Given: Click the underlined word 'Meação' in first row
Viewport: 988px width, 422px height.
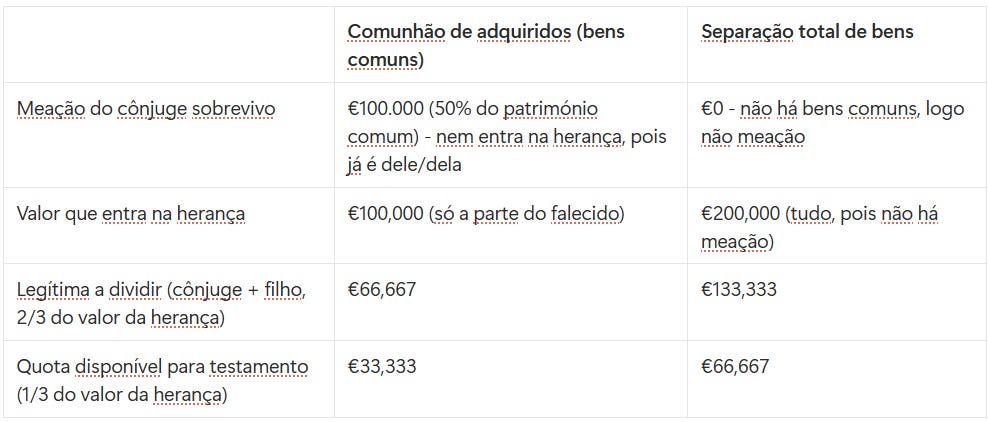Looking at the screenshot, I should pos(50,109).
